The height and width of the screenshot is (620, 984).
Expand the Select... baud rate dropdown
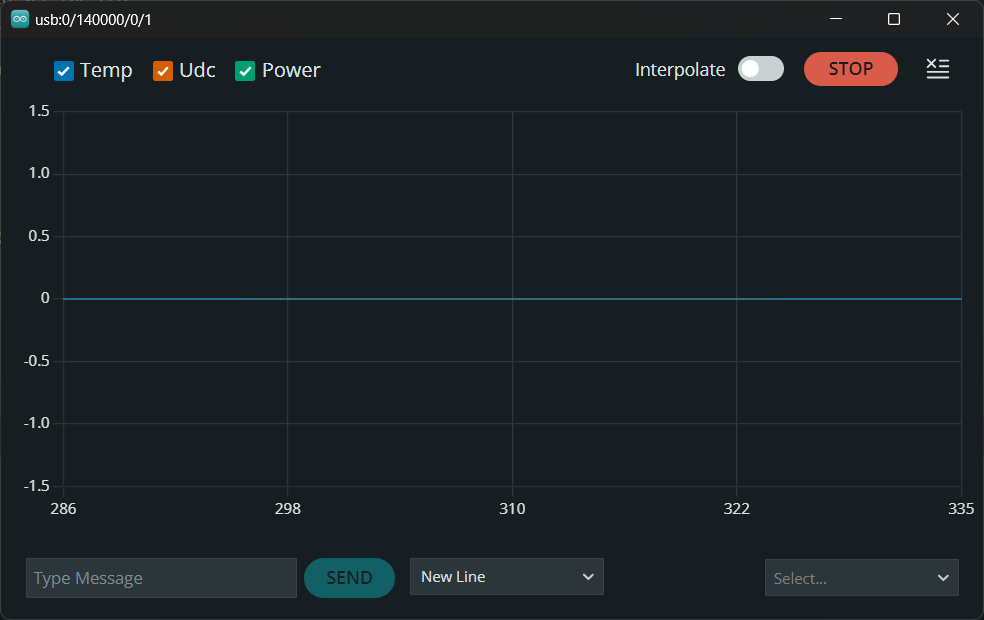tap(861, 578)
